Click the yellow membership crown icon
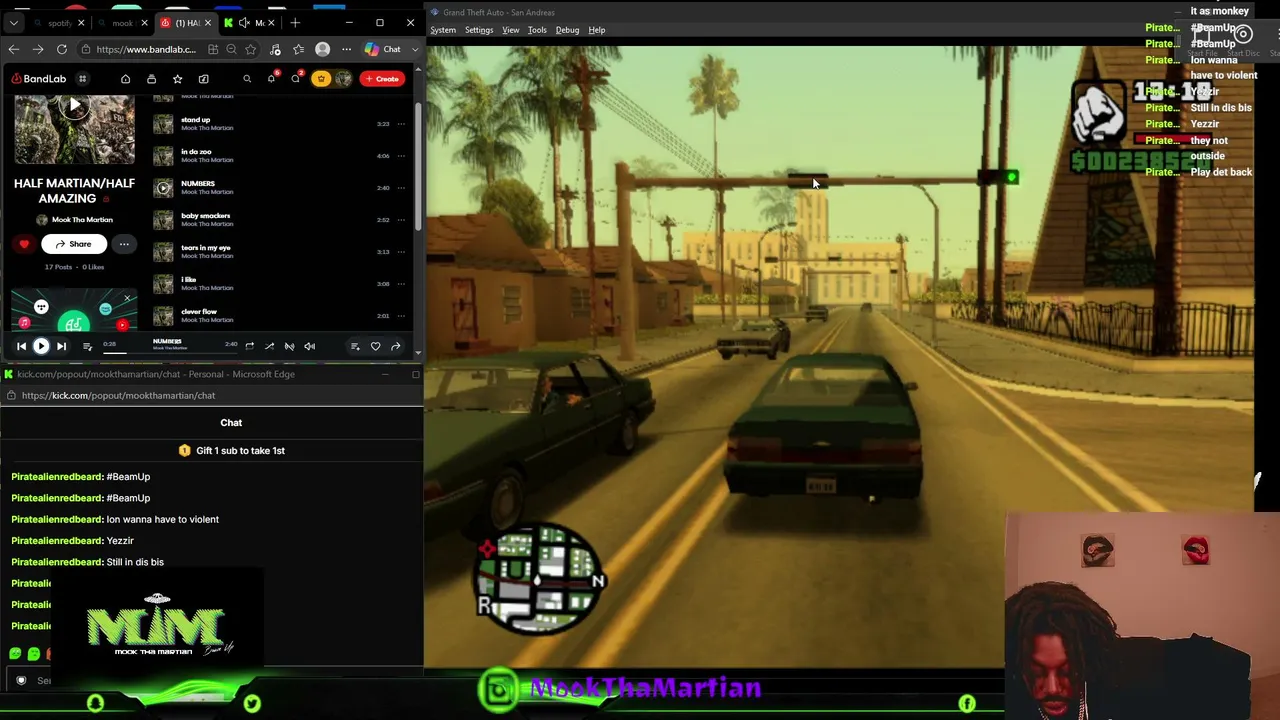The height and width of the screenshot is (720, 1280). click(x=321, y=79)
